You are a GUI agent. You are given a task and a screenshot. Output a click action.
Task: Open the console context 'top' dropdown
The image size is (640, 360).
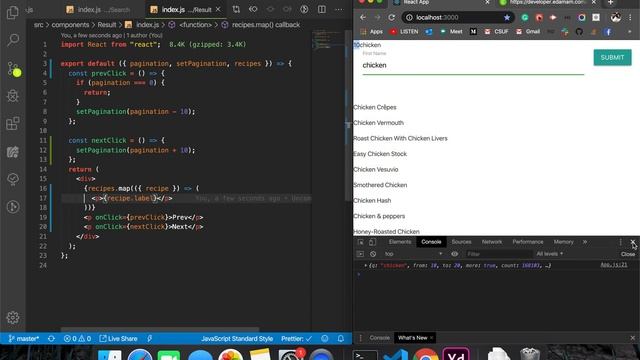pyautogui.click(x=413, y=254)
